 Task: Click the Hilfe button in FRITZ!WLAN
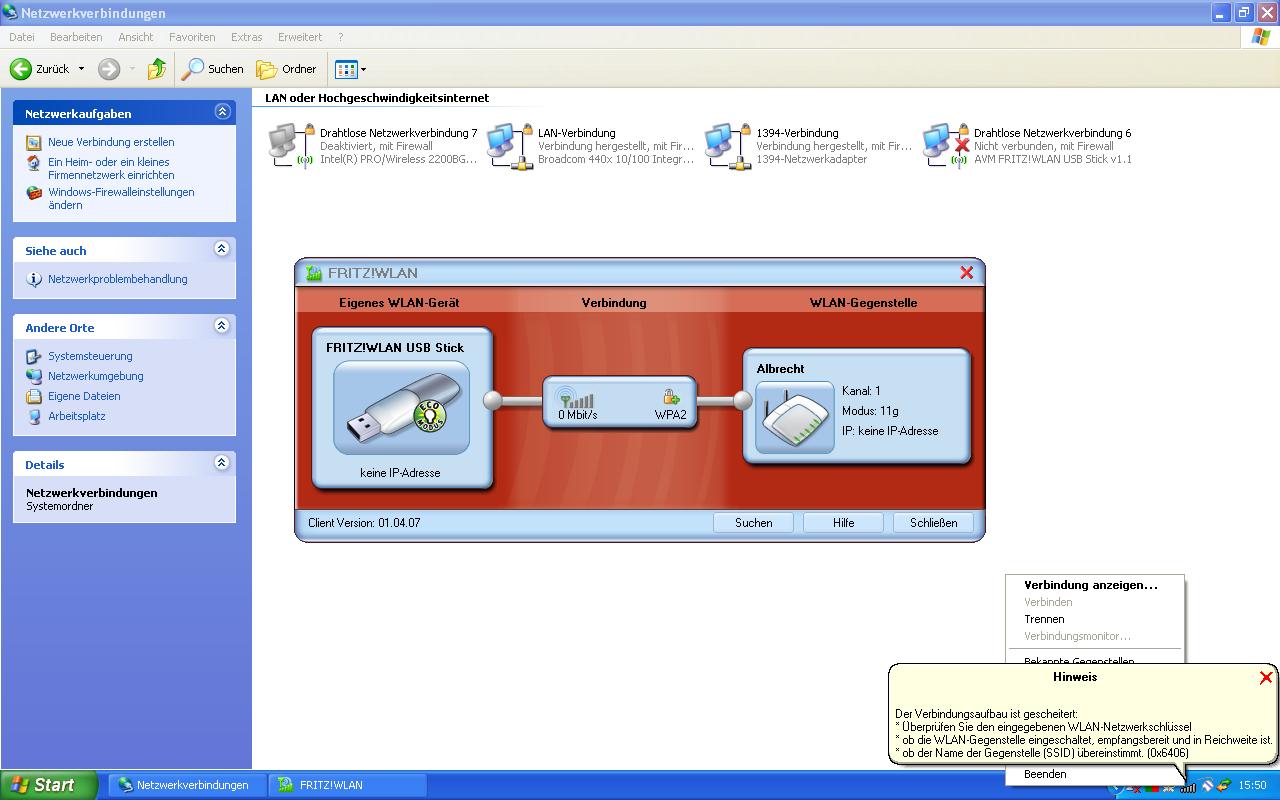(x=843, y=523)
